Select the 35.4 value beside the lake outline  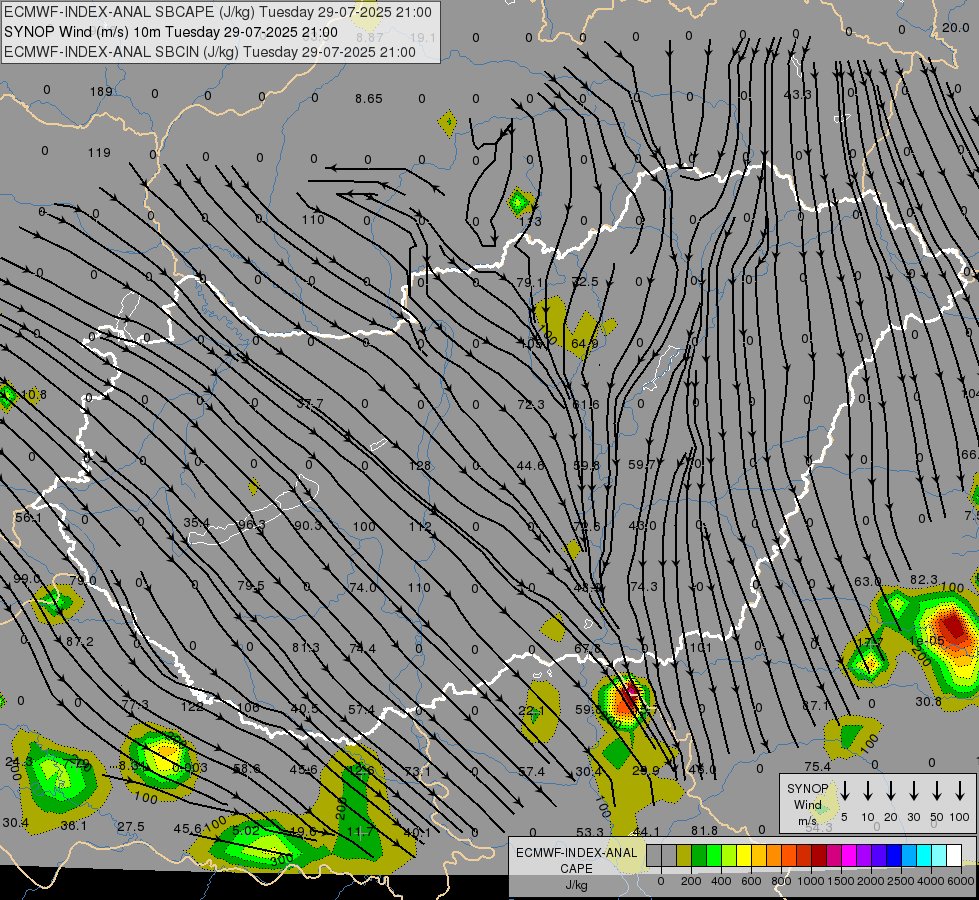coord(197,523)
